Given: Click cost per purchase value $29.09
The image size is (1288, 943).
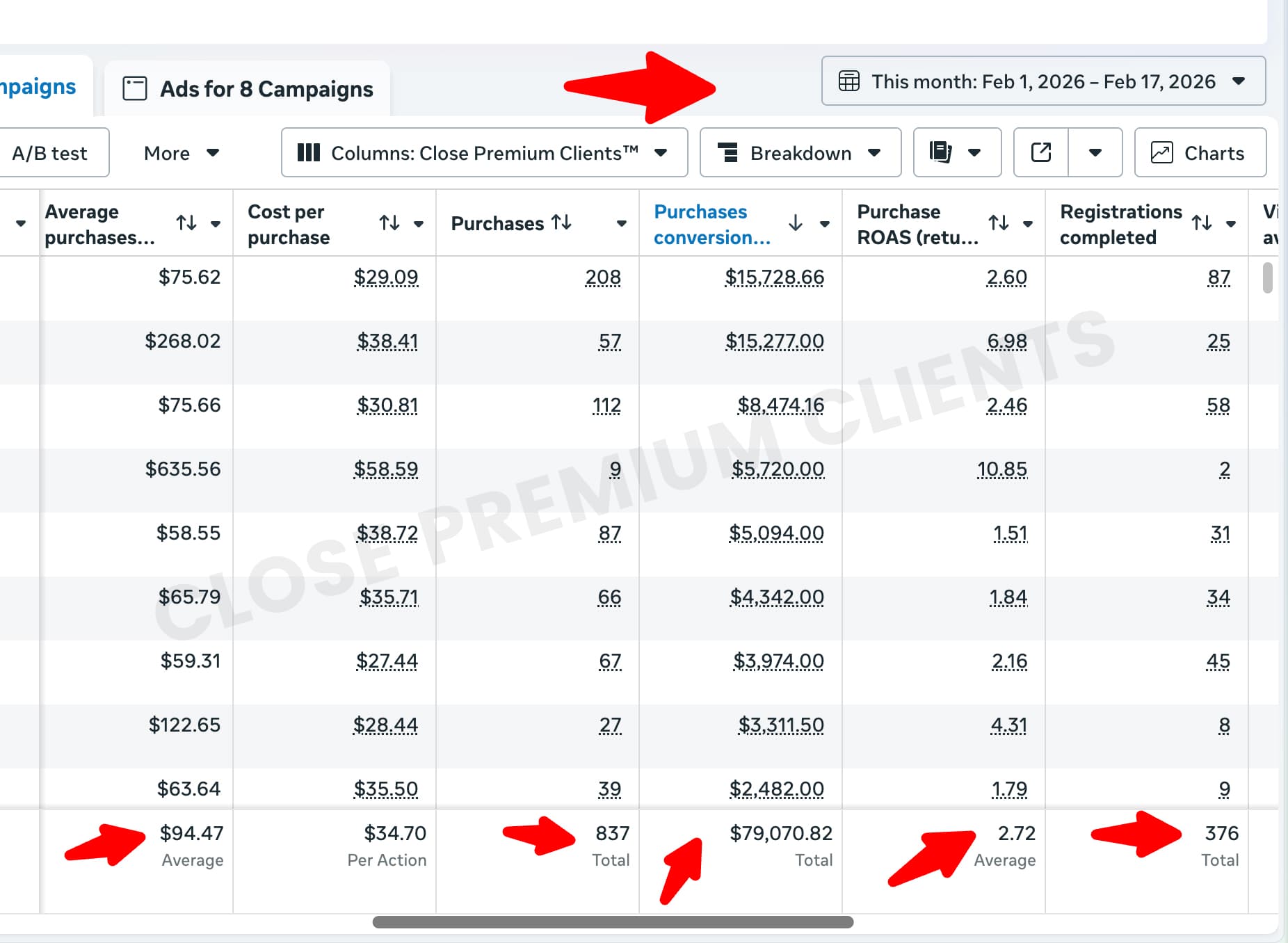Looking at the screenshot, I should [x=386, y=277].
